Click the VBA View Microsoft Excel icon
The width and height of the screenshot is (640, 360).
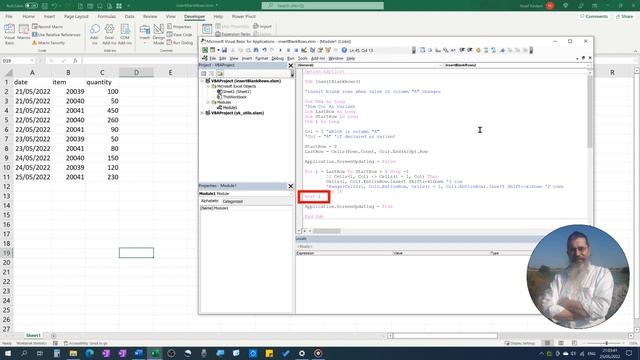coord(205,50)
